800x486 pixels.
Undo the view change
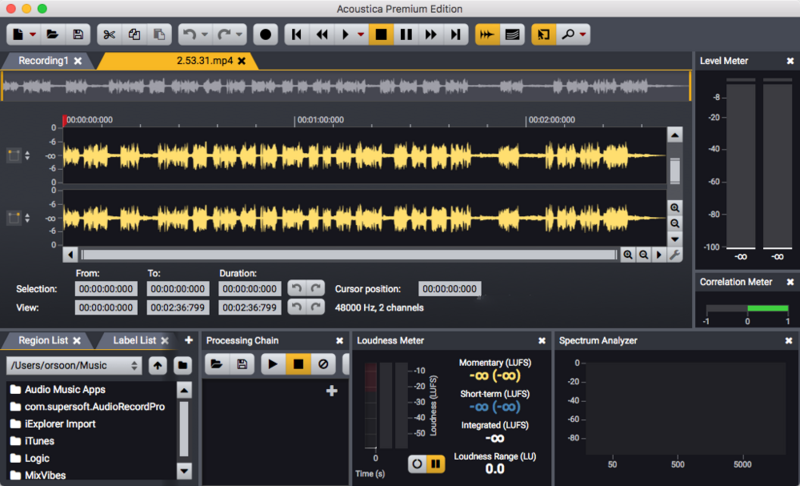(296, 307)
